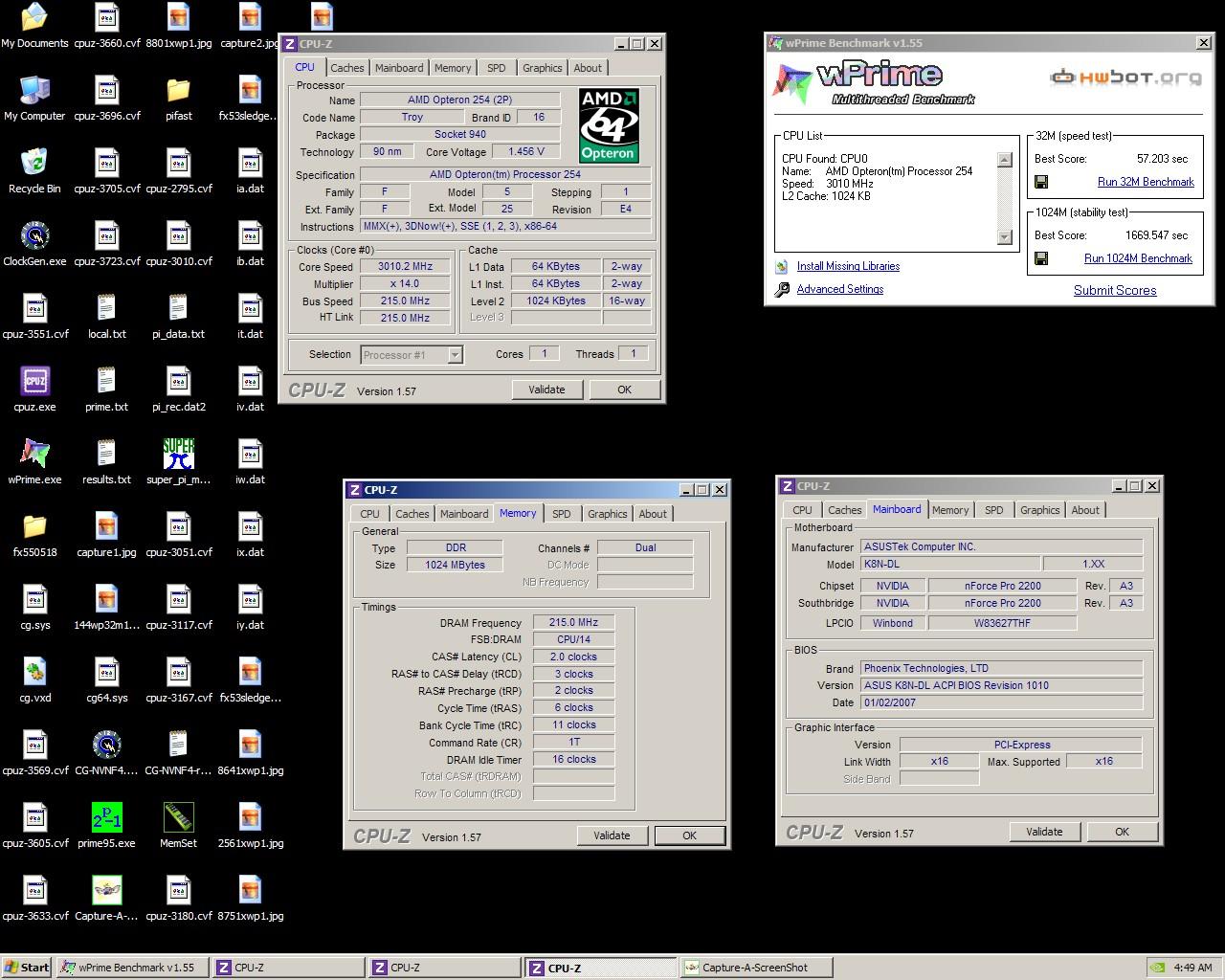This screenshot has height=980, width=1225.
Task: Open Install Missing Libraries link
Action: (848, 266)
